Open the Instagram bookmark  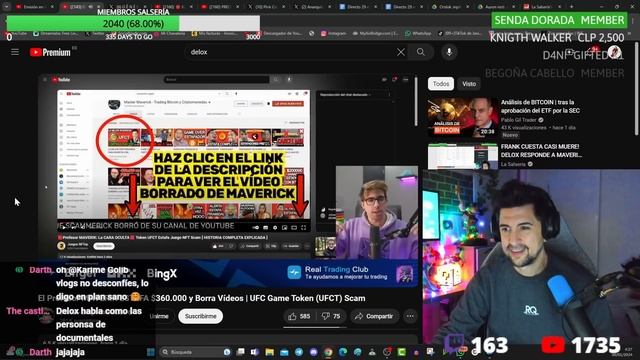pyautogui.click(x=333, y=33)
